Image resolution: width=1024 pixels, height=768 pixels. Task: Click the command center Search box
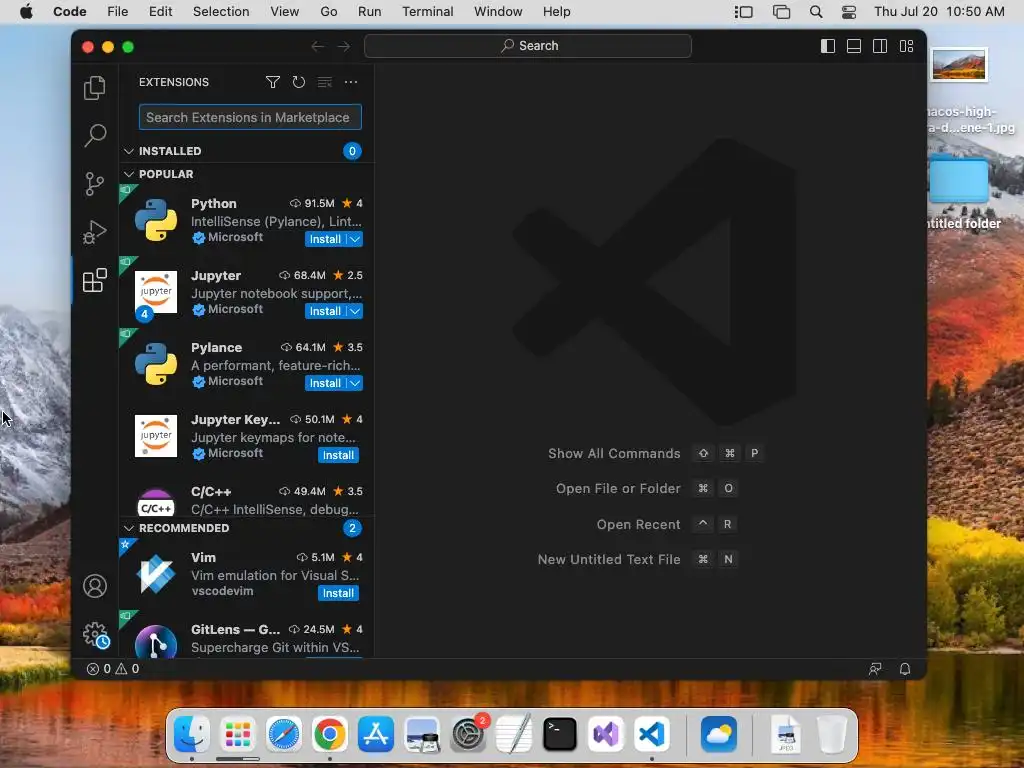[528, 46]
